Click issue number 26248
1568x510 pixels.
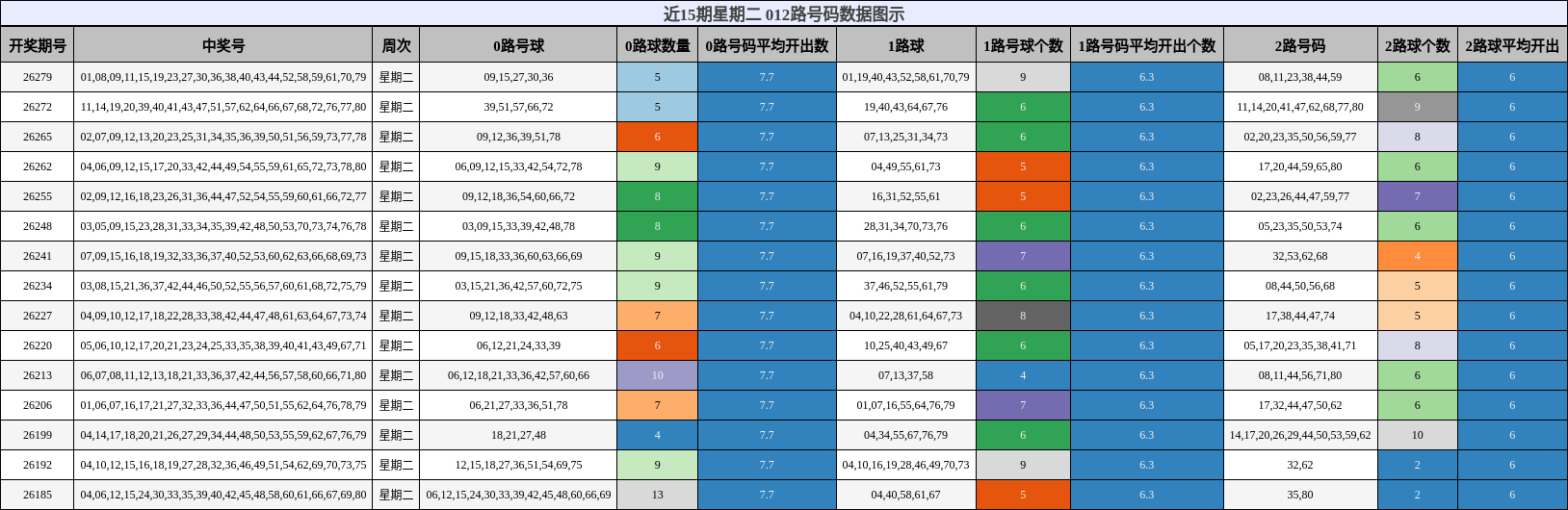tap(38, 226)
